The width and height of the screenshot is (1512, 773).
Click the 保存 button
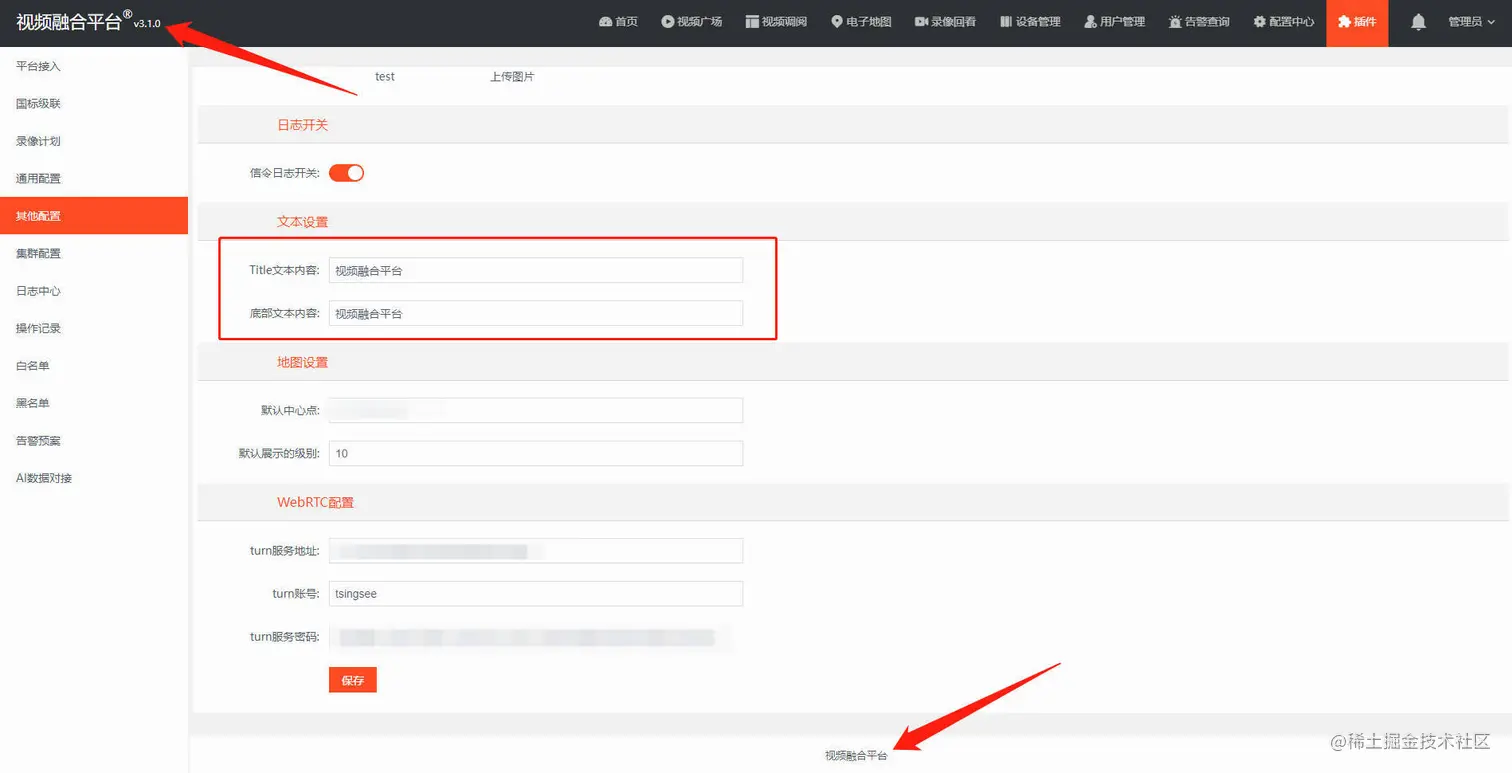click(352, 680)
